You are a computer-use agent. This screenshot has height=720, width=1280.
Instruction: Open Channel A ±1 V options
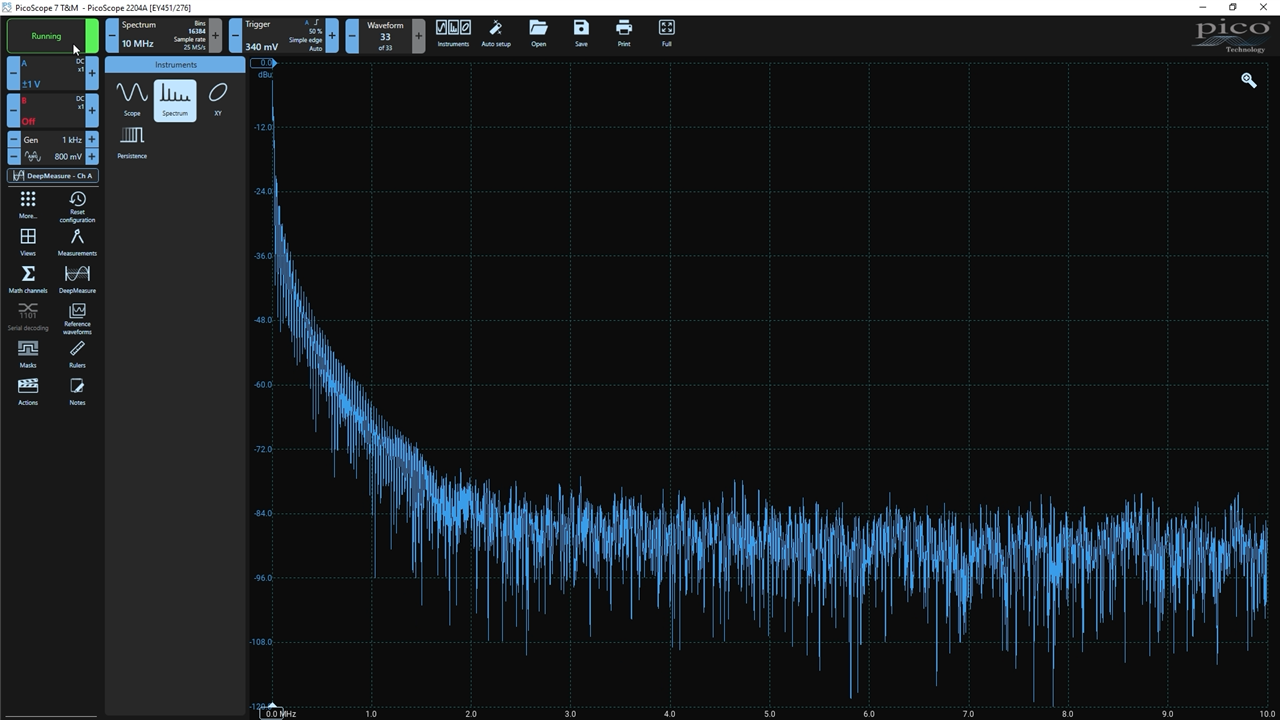pyautogui.click(x=52, y=74)
